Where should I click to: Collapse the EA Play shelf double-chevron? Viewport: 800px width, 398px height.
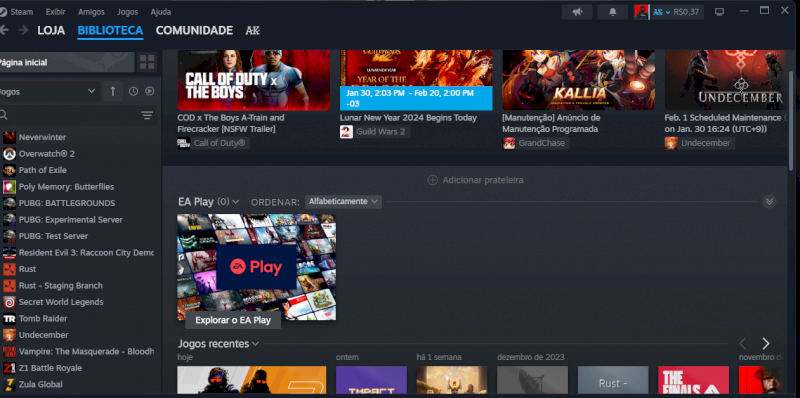tap(769, 202)
